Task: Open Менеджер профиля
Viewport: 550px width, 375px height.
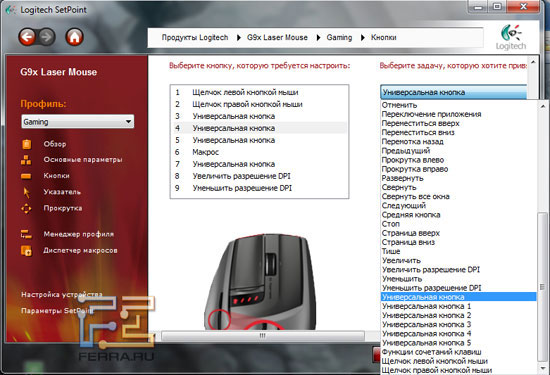Action: coord(79,234)
